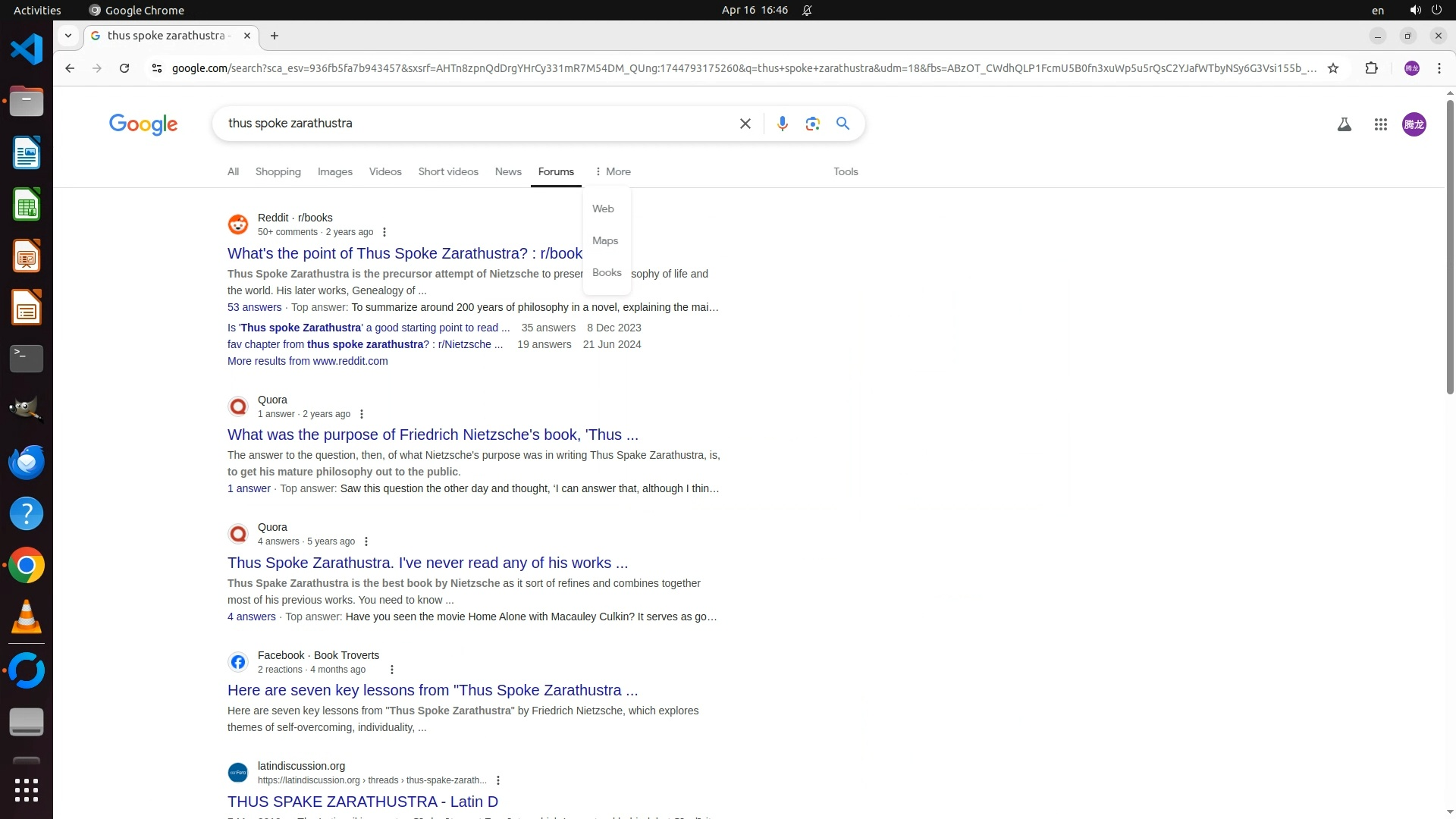1456x819 pixels.
Task: Switch to the Images tab
Action: 334,171
